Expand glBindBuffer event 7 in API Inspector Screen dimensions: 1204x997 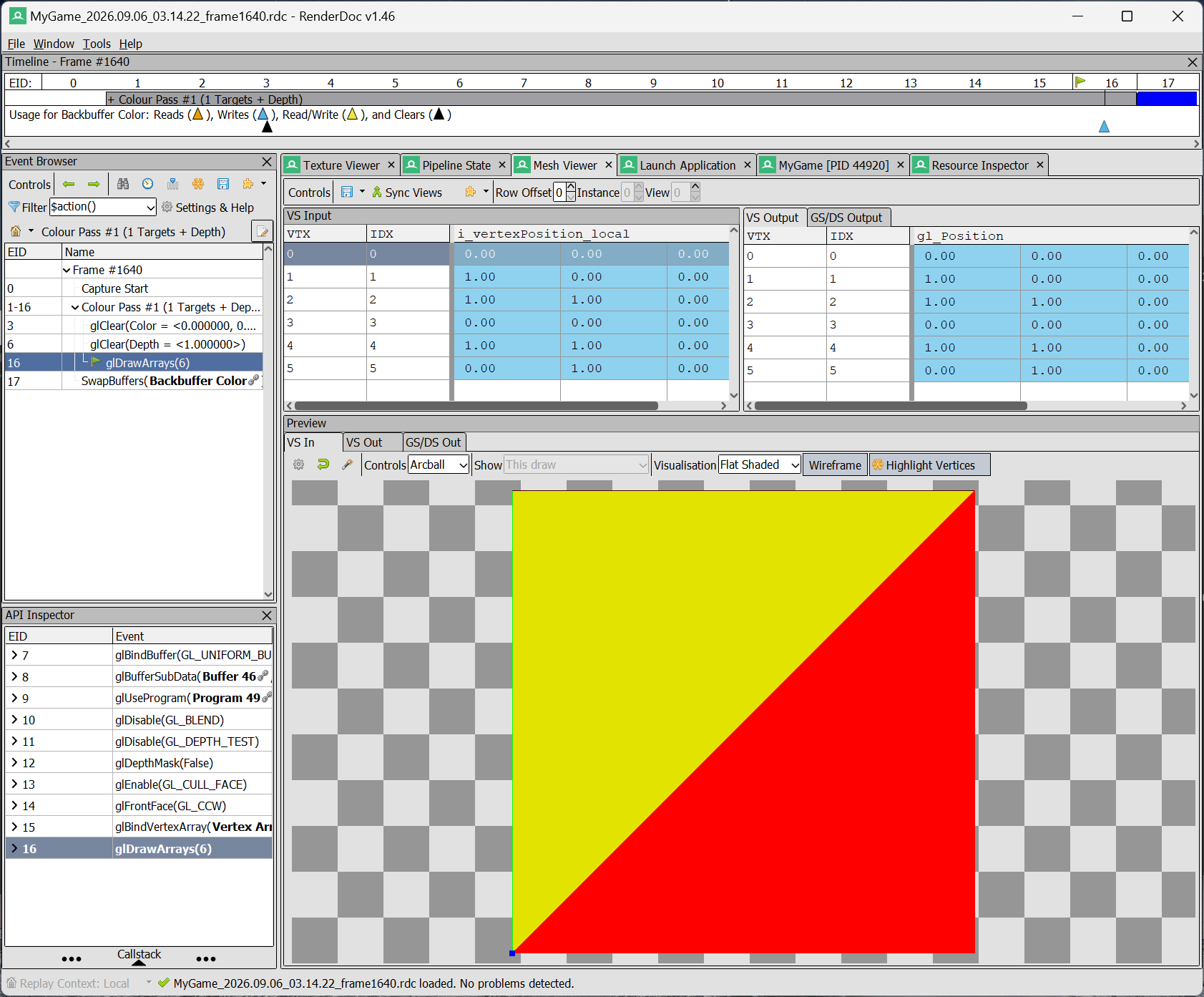pyautogui.click(x=14, y=655)
